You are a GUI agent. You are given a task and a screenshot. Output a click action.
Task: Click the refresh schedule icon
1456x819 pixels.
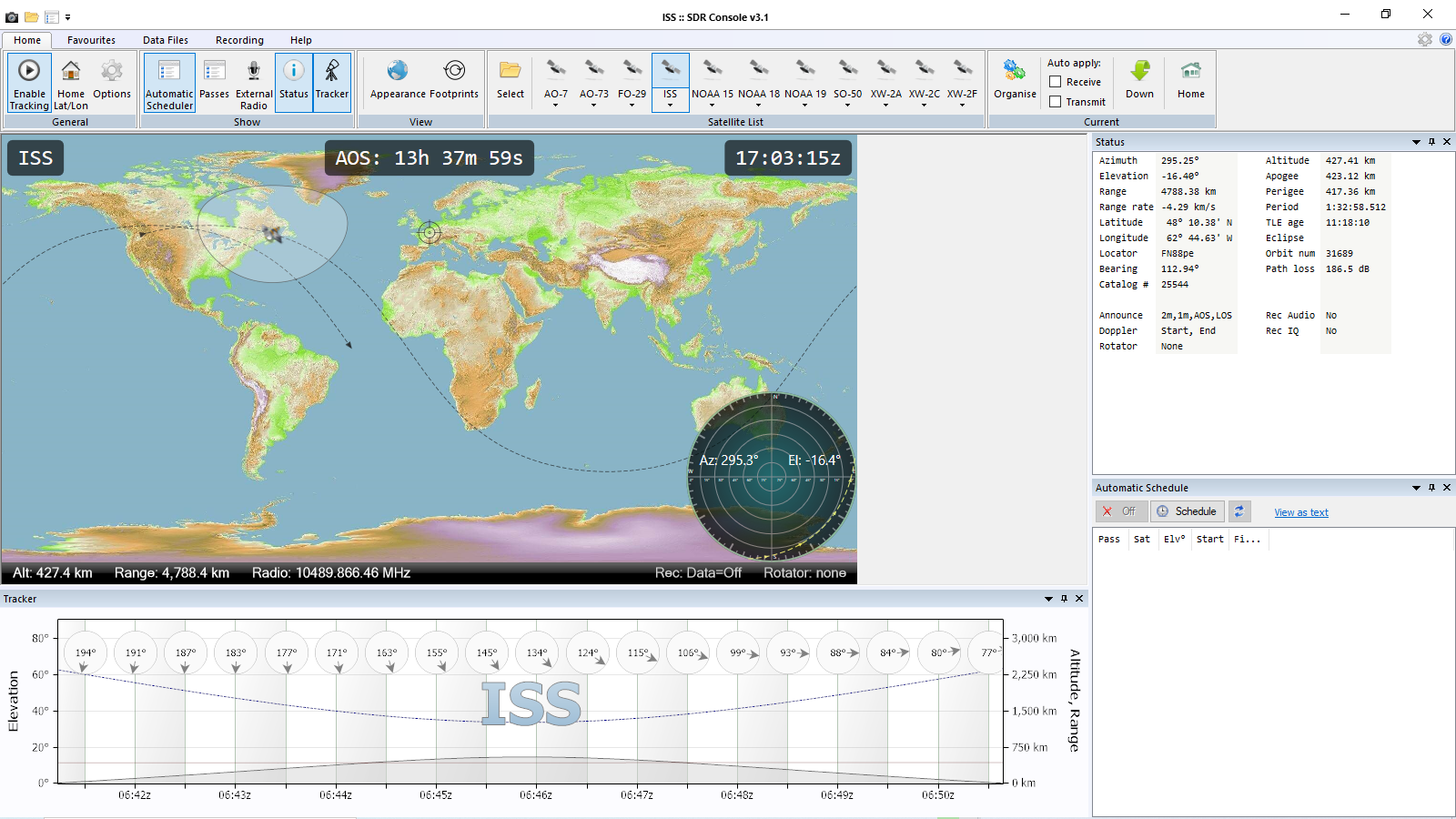[x=1239, y=511]
